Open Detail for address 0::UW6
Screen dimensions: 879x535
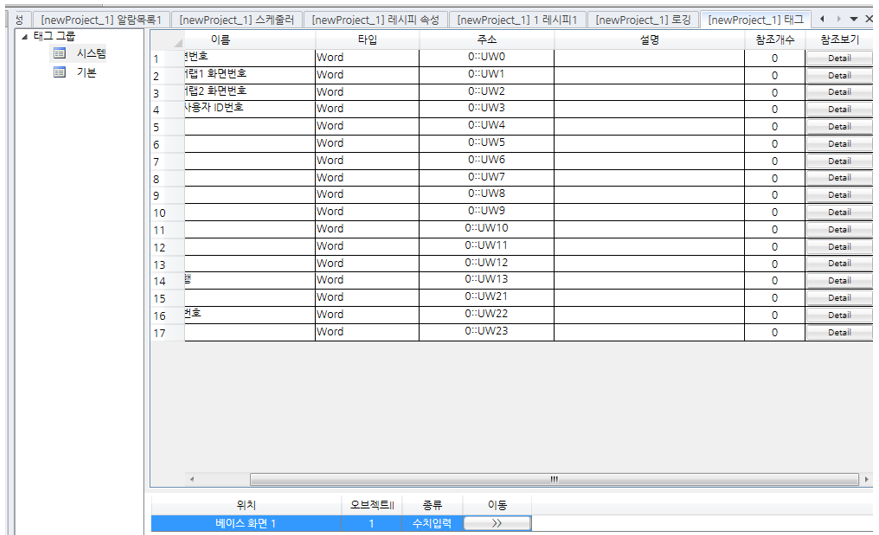point(839,161)
